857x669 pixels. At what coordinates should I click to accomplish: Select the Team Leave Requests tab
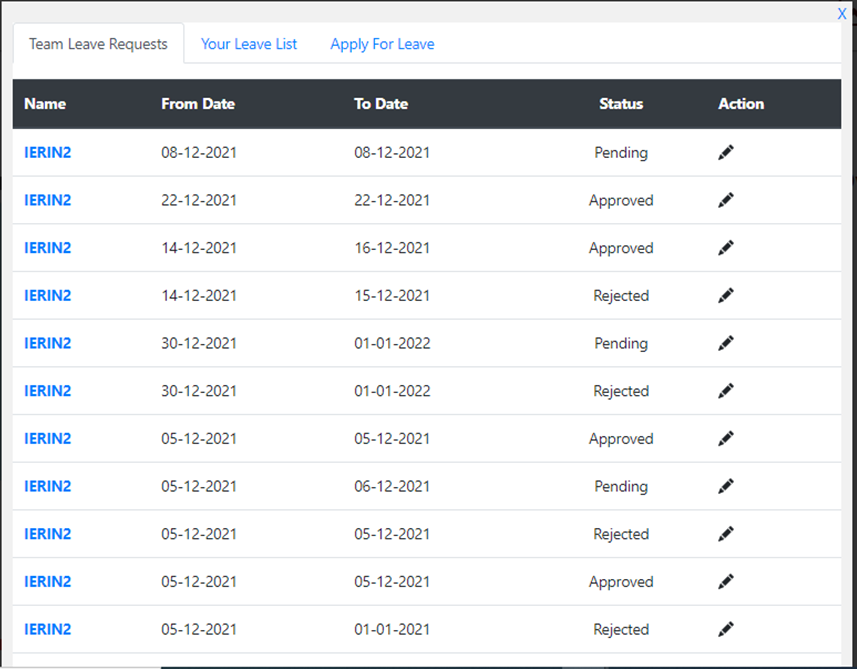click(98, 44)
